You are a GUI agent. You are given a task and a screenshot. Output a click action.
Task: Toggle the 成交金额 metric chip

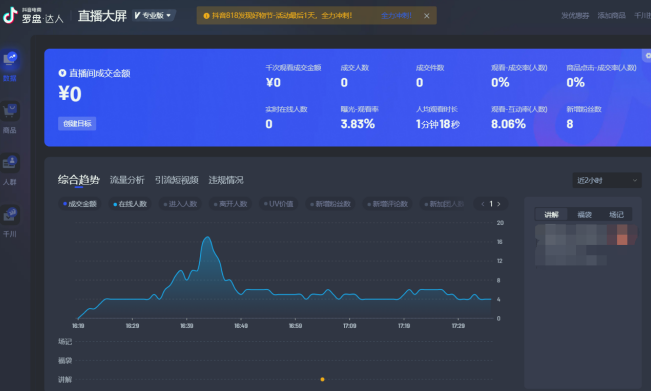(79, 204)
